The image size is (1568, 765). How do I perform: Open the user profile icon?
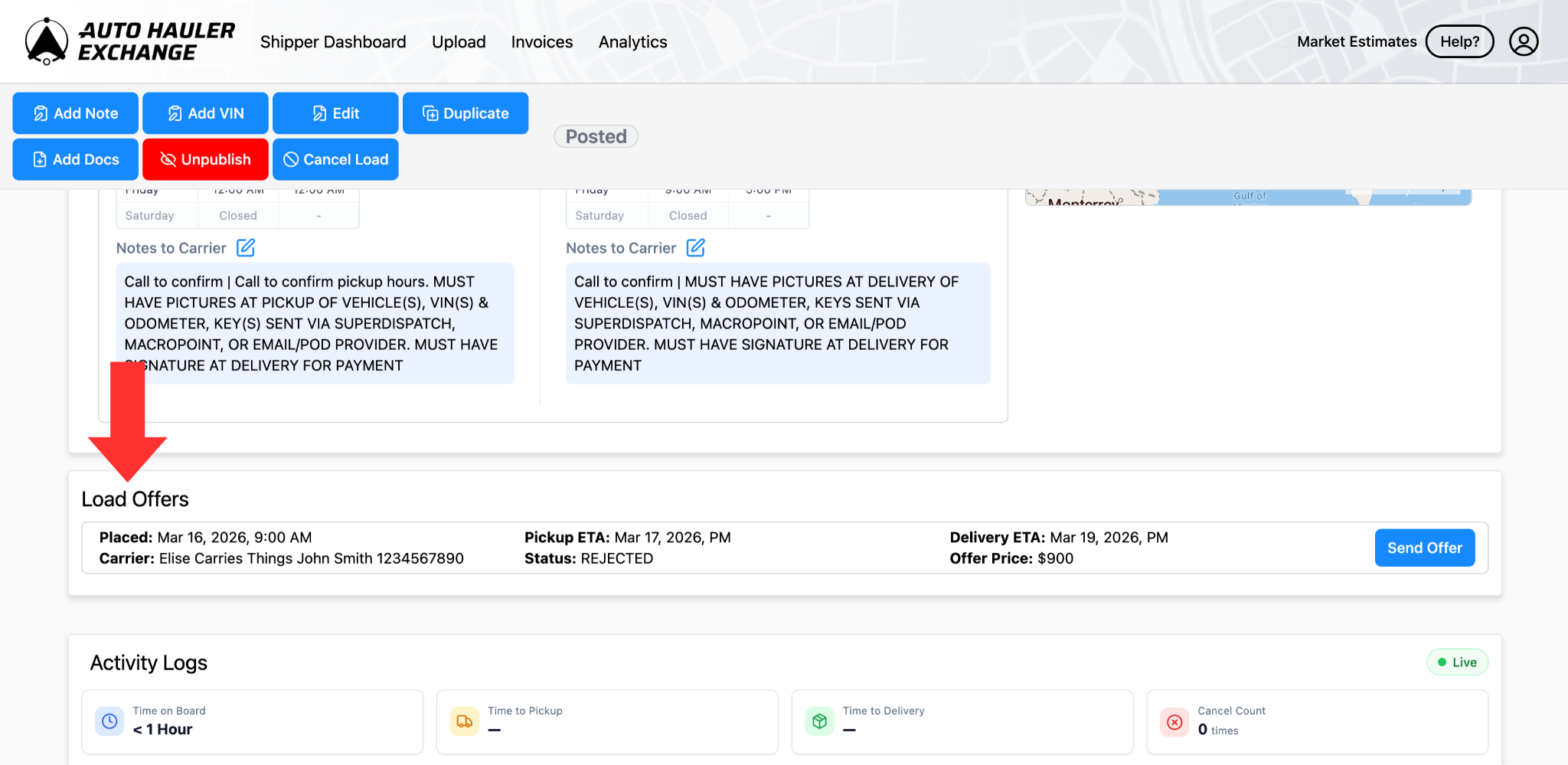pos(1523,41)
